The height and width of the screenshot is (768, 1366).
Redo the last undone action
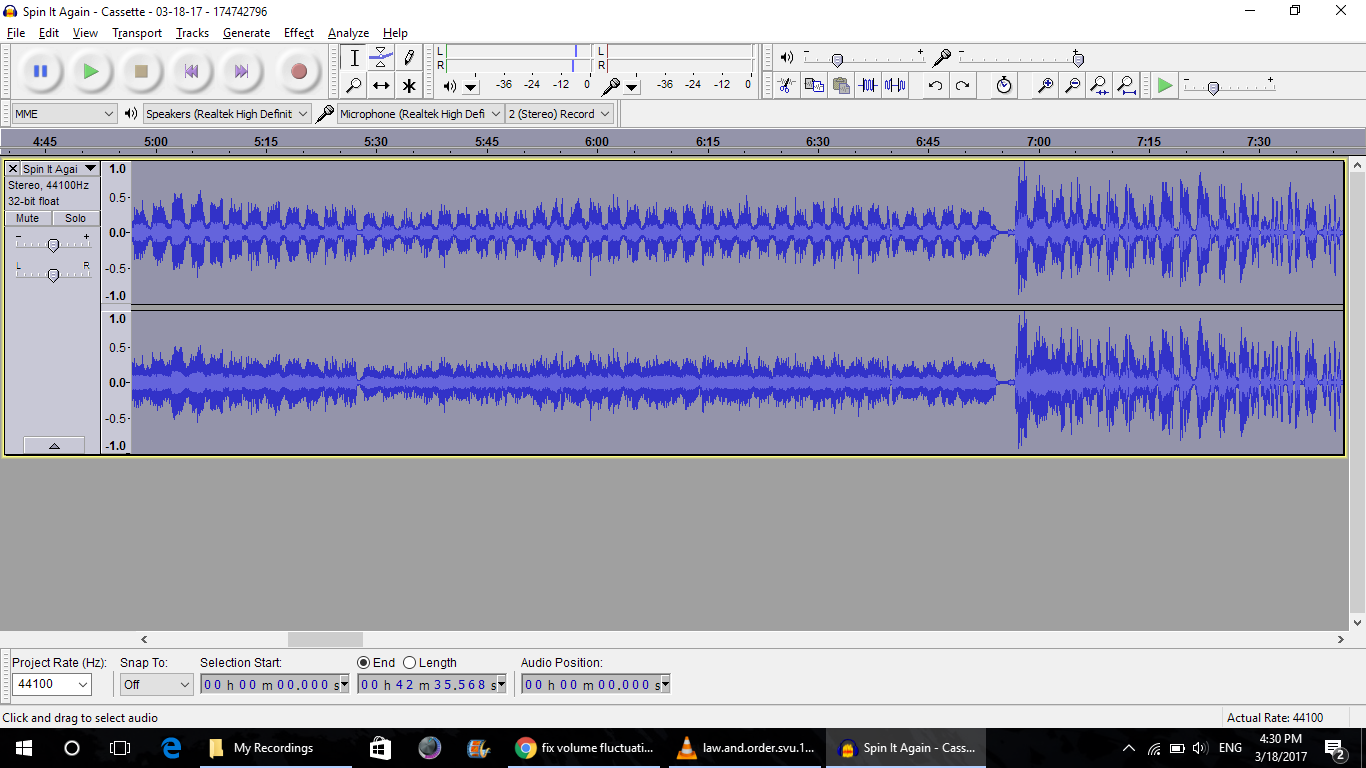coord(962,85)
